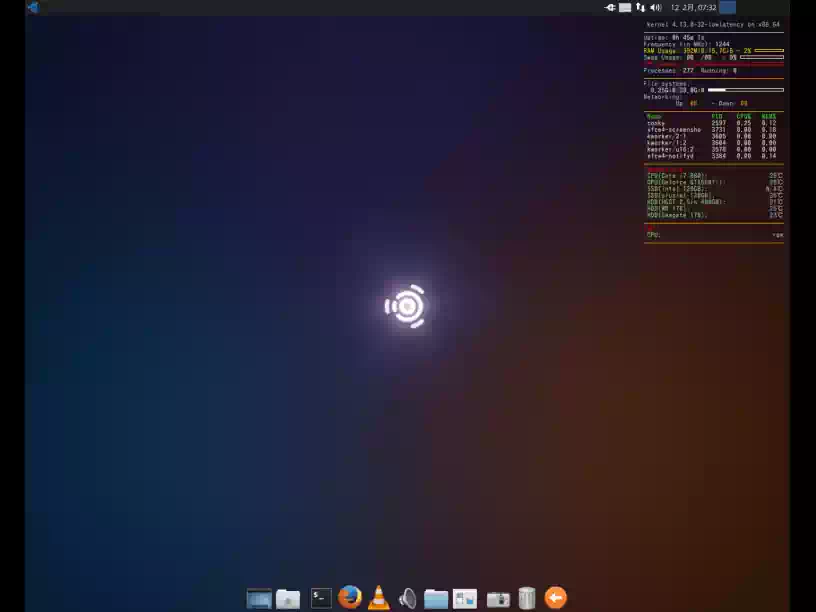Open VLC media player from the dock
Image resolution: width=816 pixels, height=612 pixels.
pyautogui.click(x=379, y=597)
